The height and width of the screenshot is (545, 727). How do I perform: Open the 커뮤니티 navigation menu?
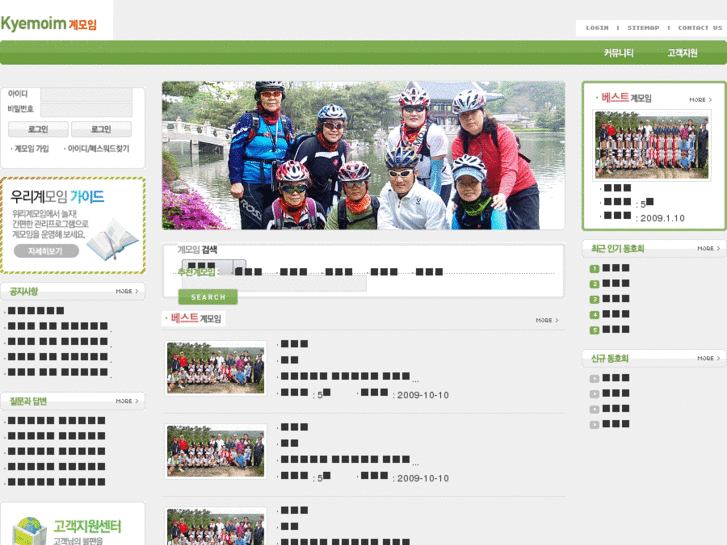(x=619, y=53)
